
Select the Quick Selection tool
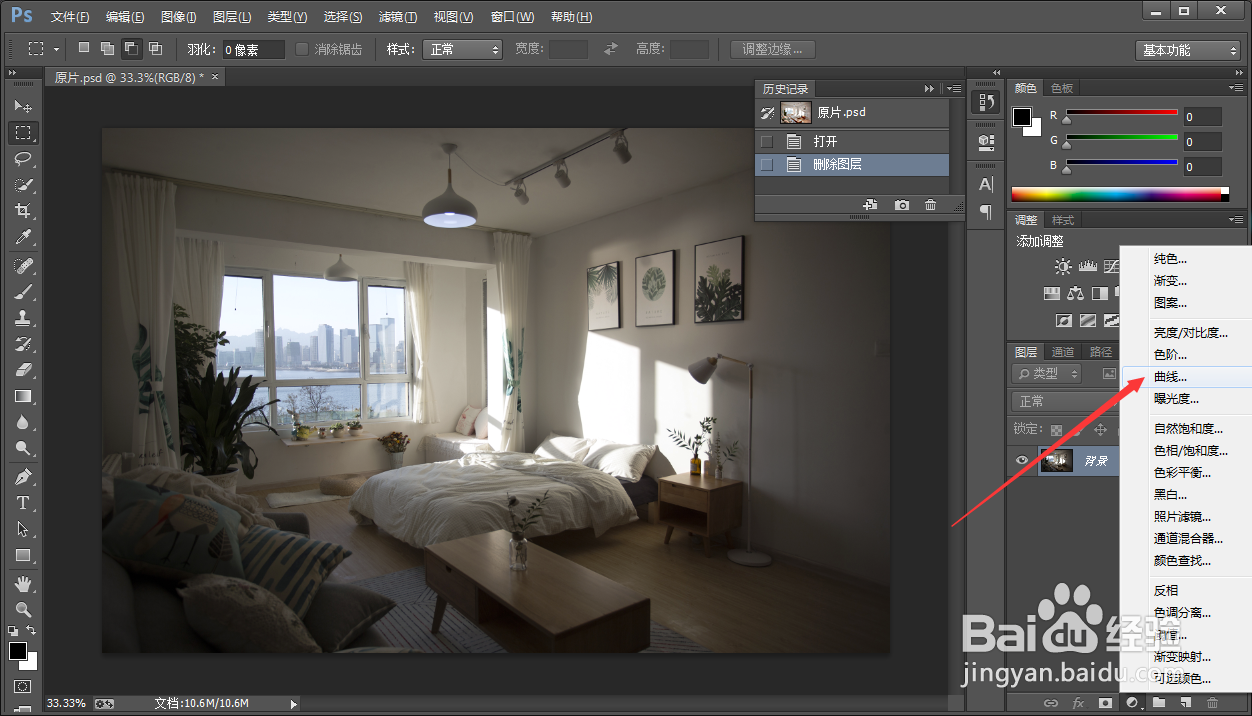23,184
